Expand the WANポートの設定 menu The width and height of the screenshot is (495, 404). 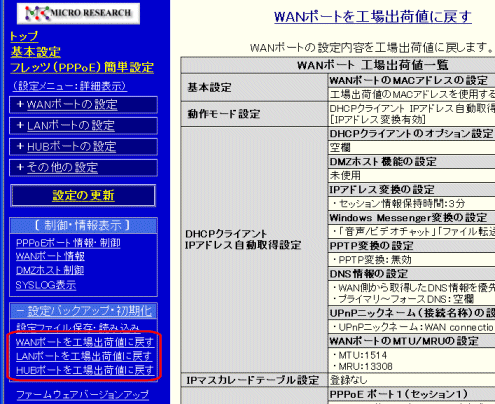click(83, 105)
